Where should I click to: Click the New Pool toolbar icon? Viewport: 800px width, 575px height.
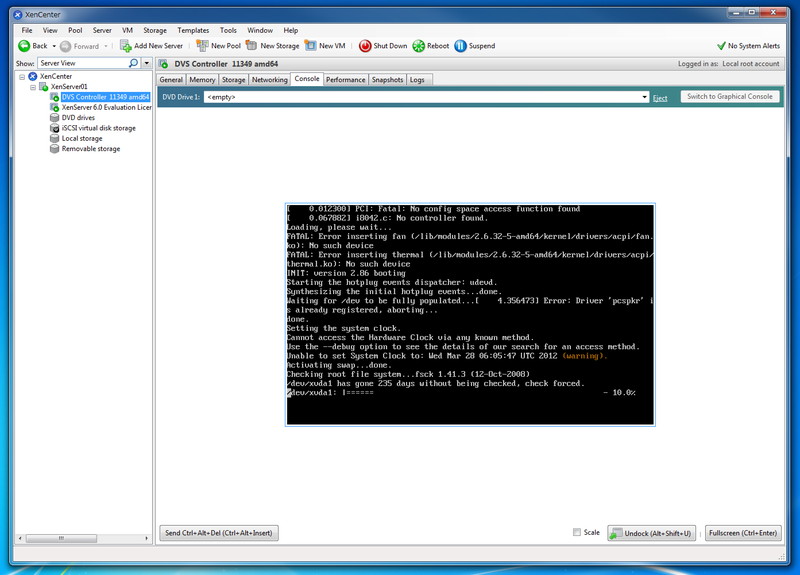[203, 46]
